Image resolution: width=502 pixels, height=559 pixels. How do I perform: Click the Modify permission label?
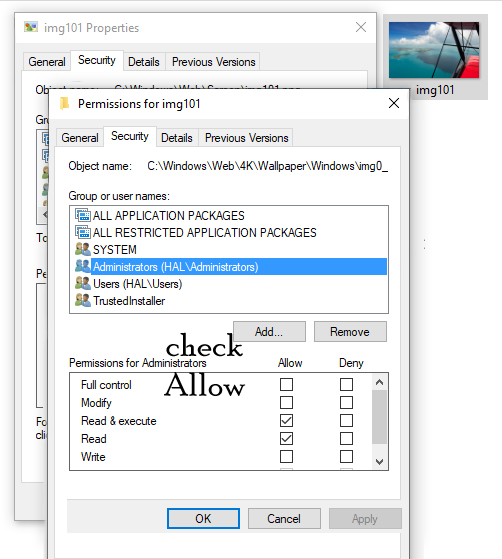coord(96,403)
